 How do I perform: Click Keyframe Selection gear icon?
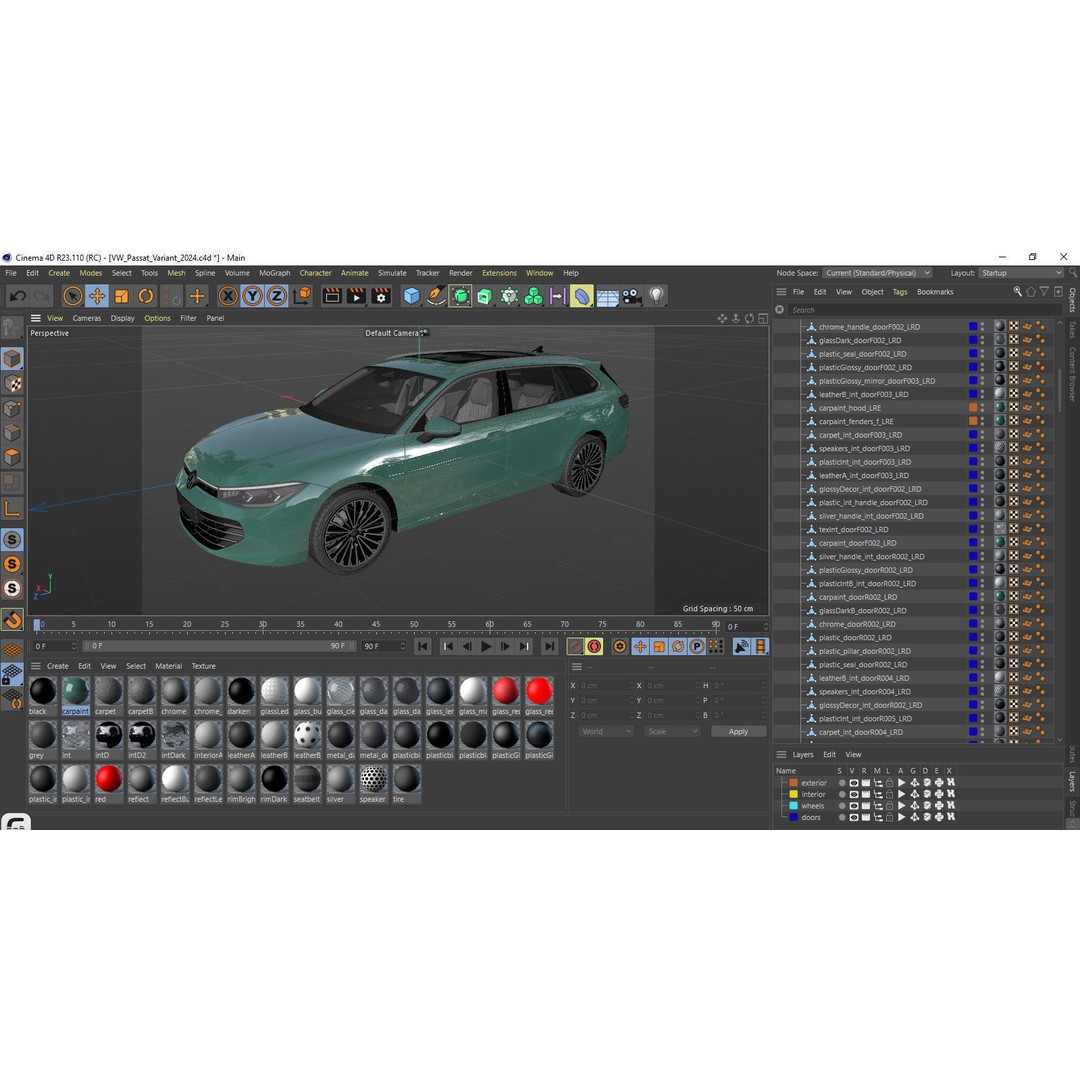pyautogui.click(x=620, y=646)
